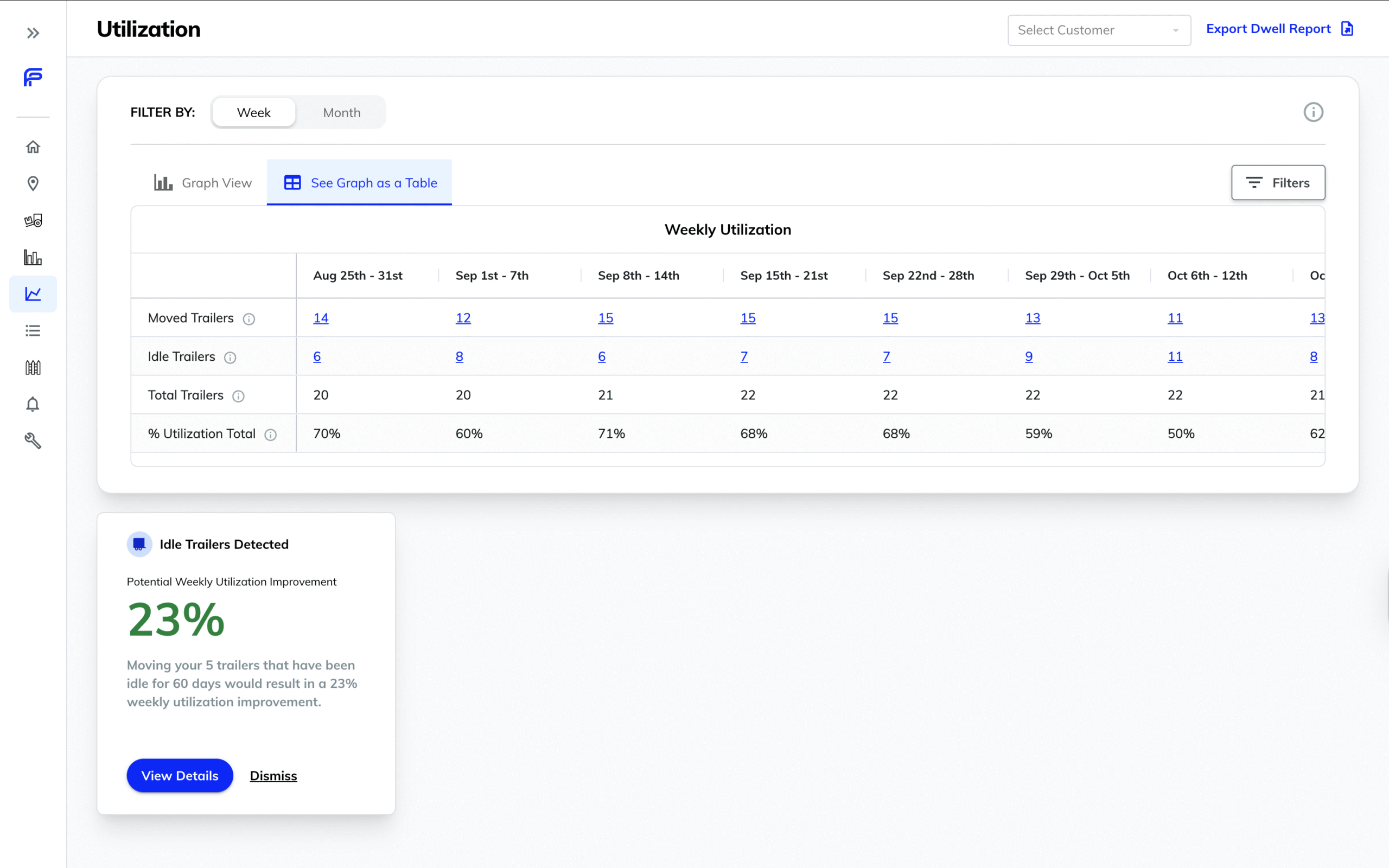Viewport: 1389px width, 868px height.
Task: Open the Filters panel button
Action: pyautogui.click(x=1278, y=183)
